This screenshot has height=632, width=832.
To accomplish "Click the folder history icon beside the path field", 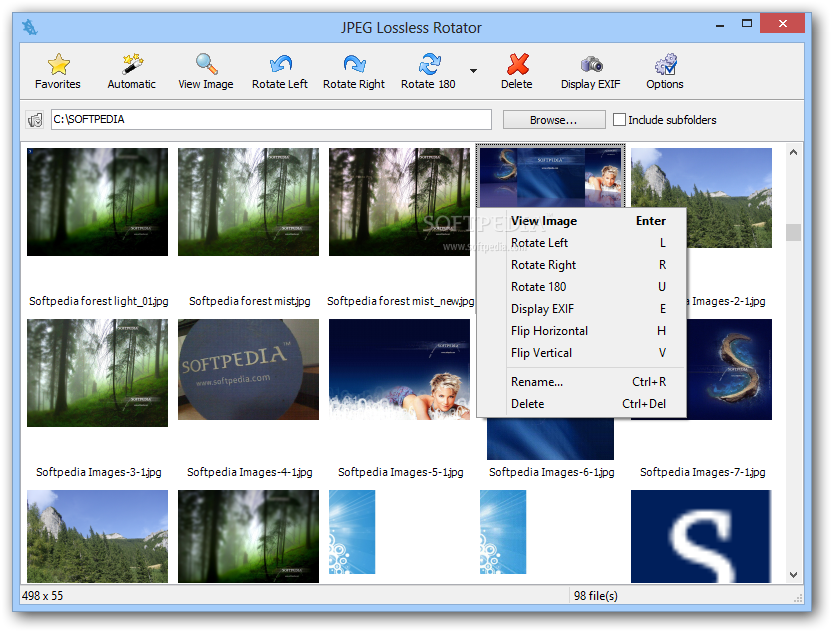I will click(35, 120).
